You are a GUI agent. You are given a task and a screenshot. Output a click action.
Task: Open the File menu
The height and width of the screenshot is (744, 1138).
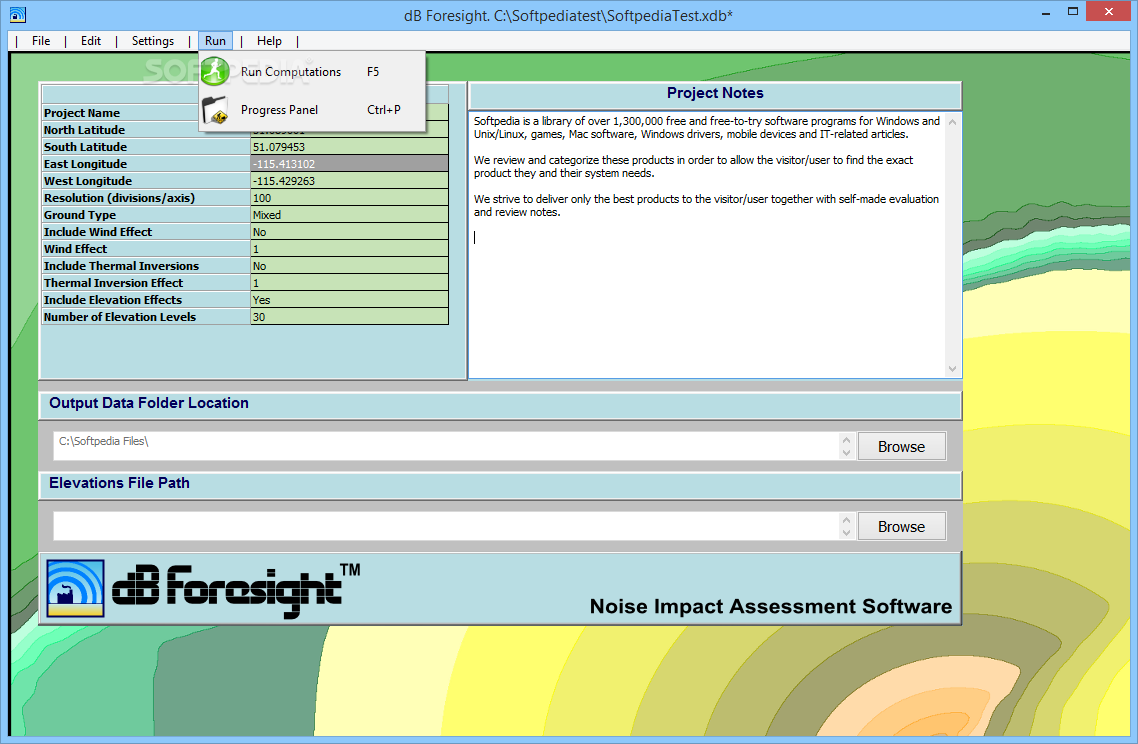[x=41, y=41]
